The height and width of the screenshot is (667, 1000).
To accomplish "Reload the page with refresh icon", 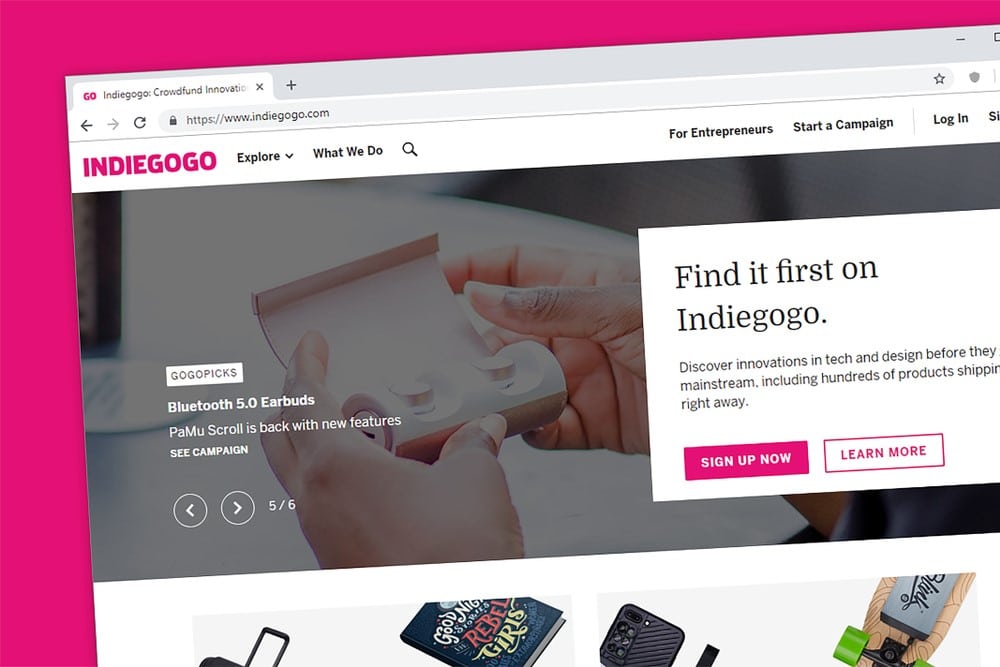I will point(140,122).
